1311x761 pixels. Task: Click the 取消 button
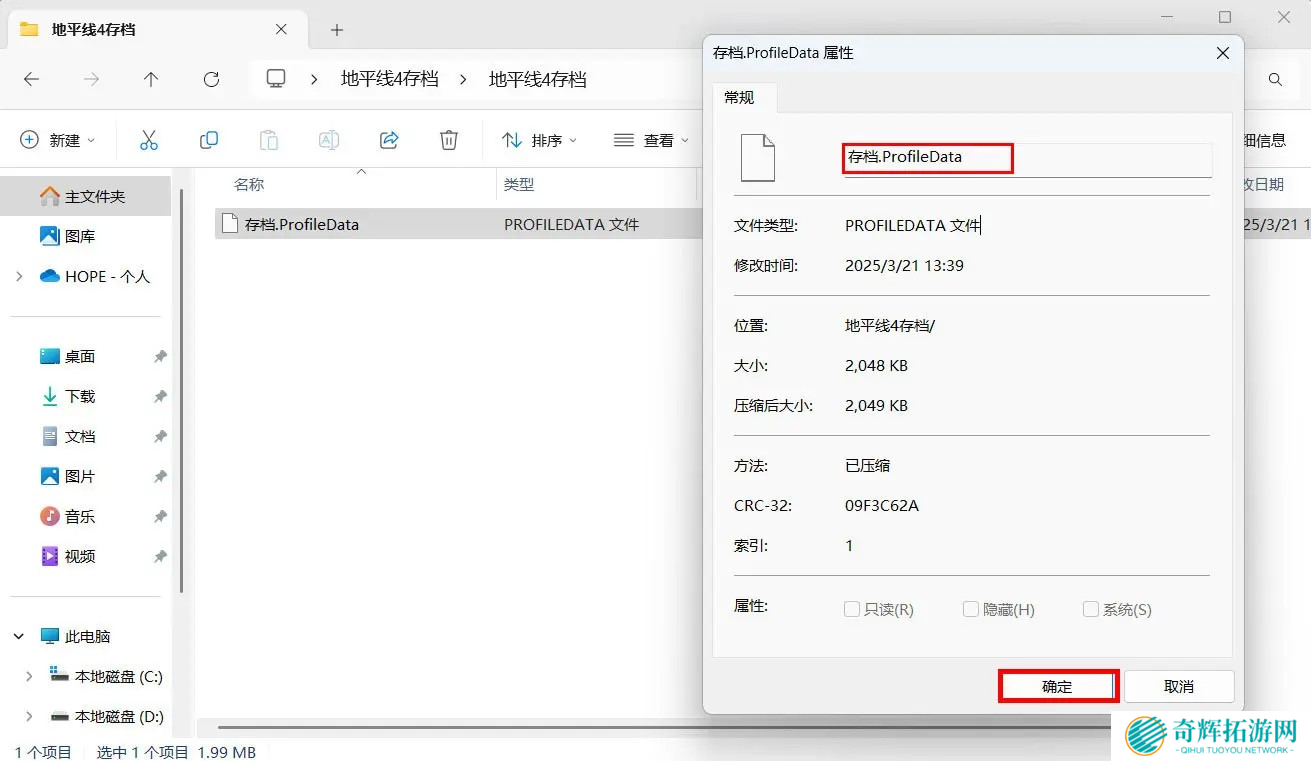(1179, 686)
